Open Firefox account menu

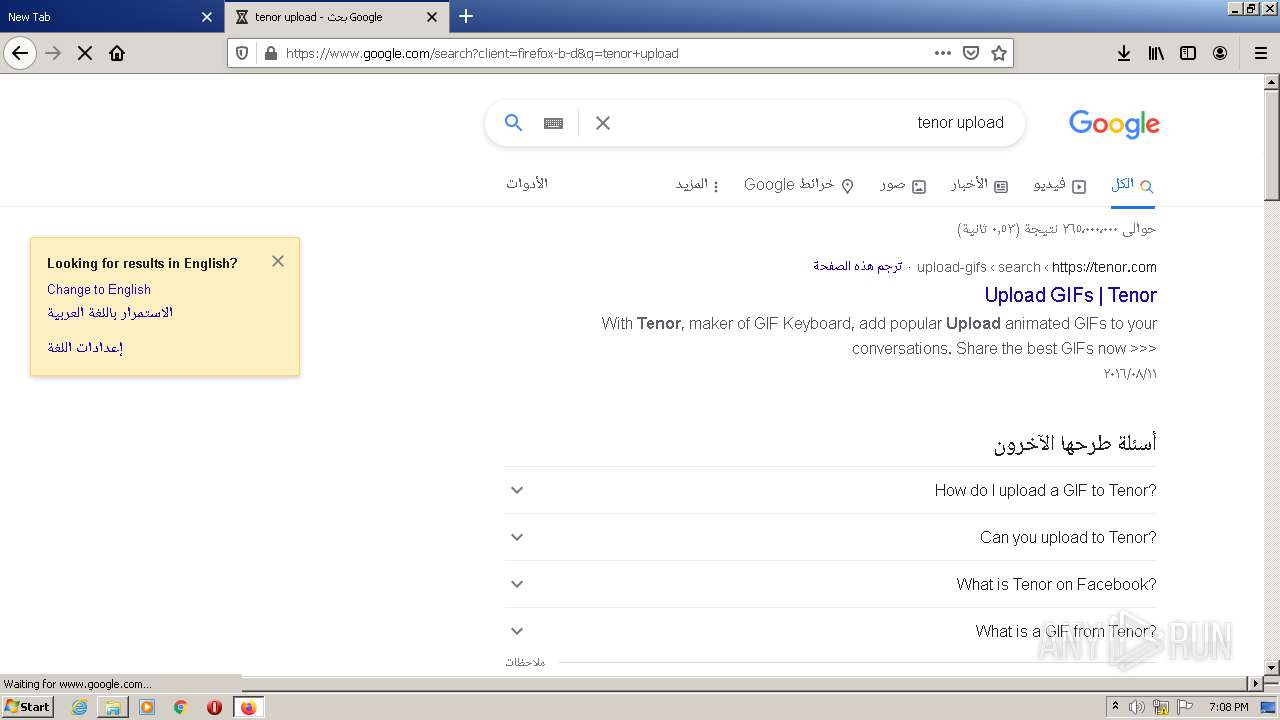tap(1220, 53)
